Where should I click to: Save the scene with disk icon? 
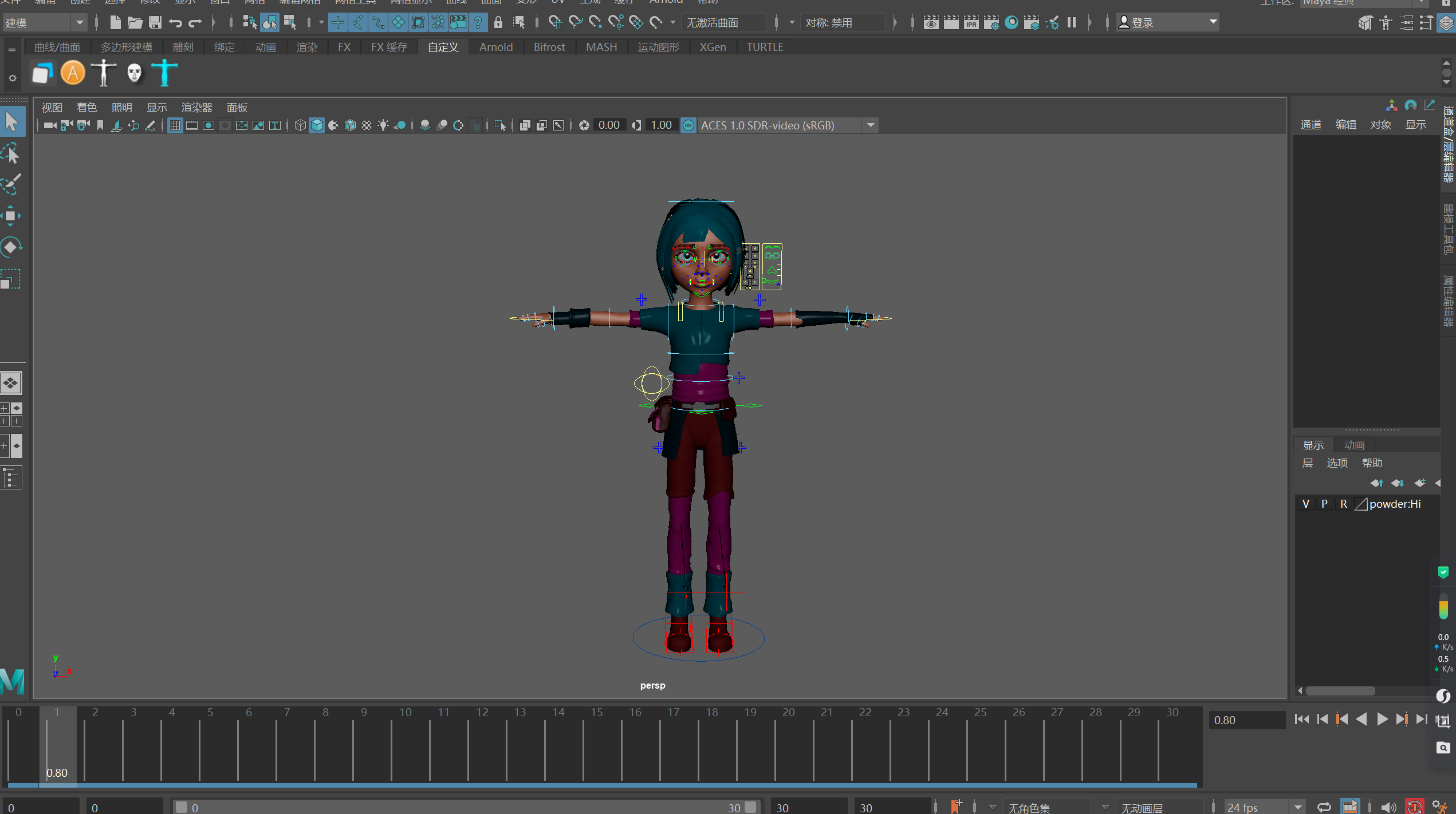(155, 23)
